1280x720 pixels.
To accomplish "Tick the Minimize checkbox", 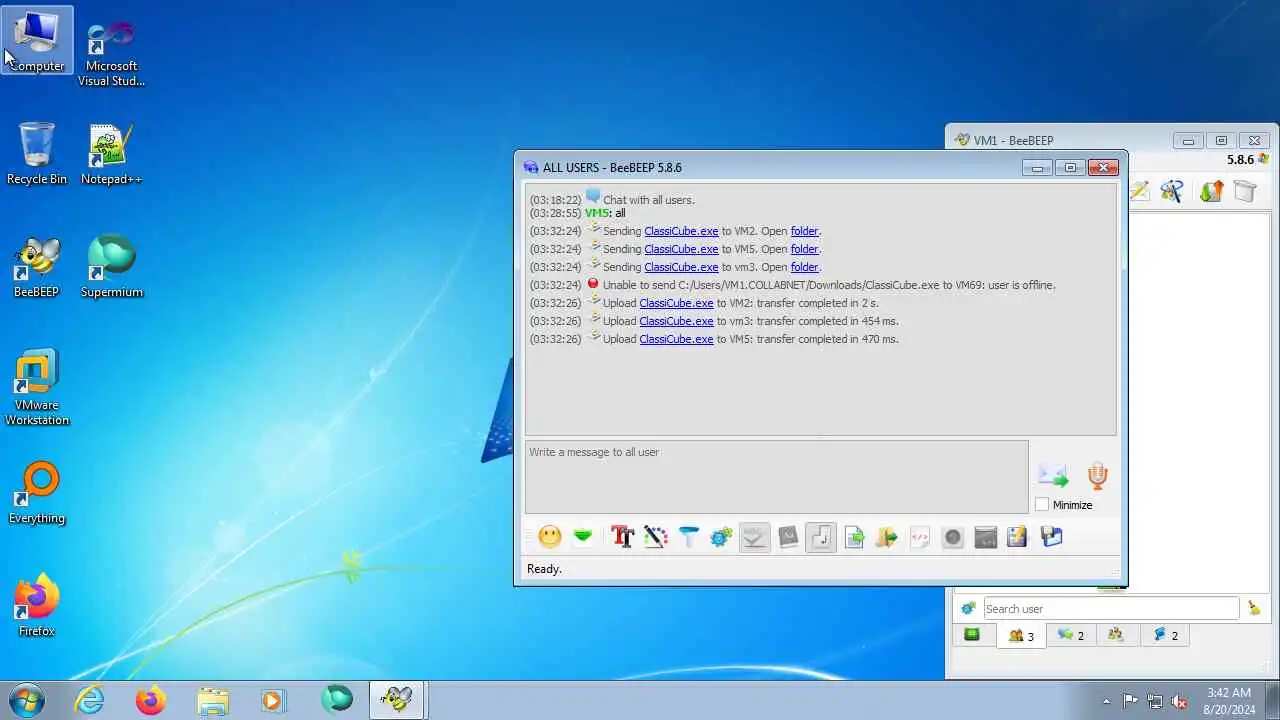I will coord(1042,505).
